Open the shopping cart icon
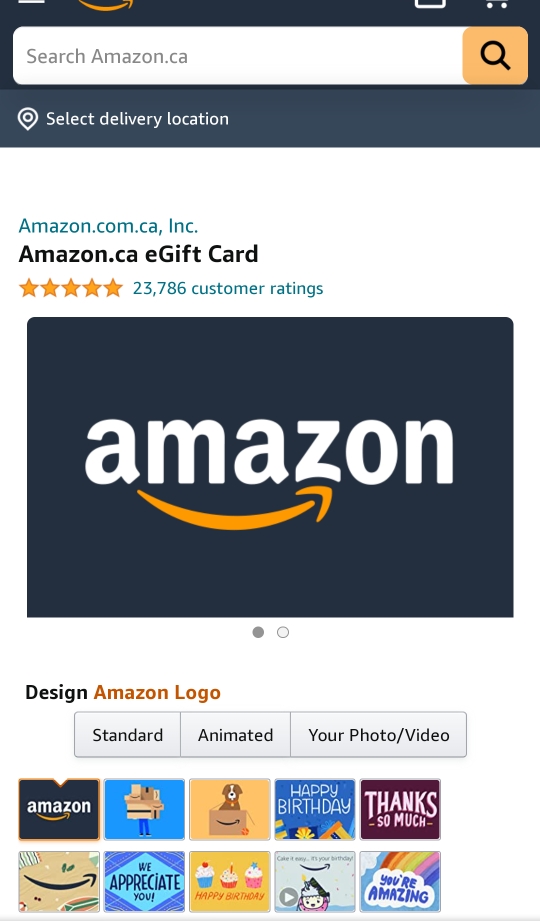 coord(497,4)
